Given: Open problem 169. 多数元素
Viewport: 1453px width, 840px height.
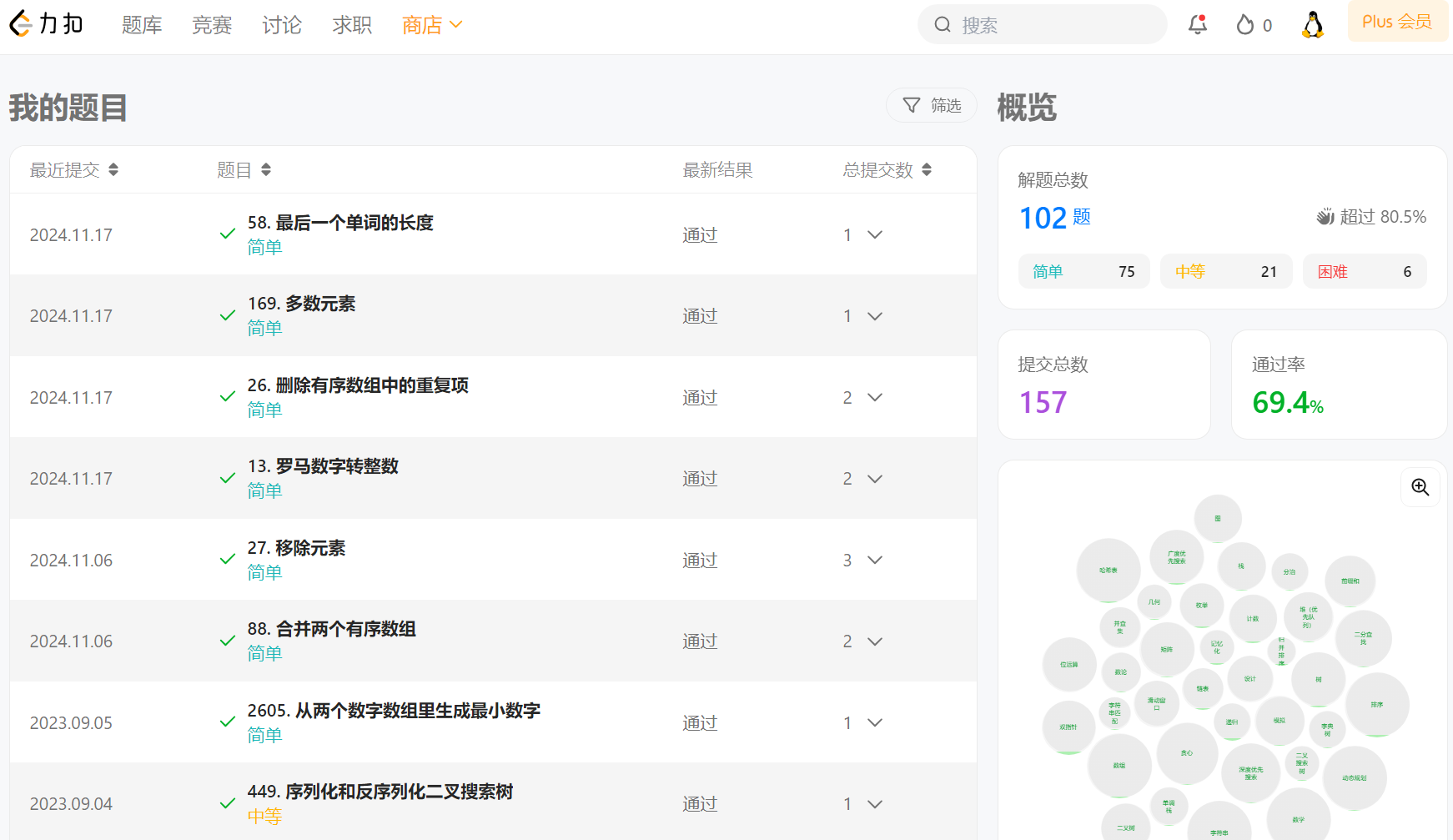Looking at the screenshot, I should [301, 304].
